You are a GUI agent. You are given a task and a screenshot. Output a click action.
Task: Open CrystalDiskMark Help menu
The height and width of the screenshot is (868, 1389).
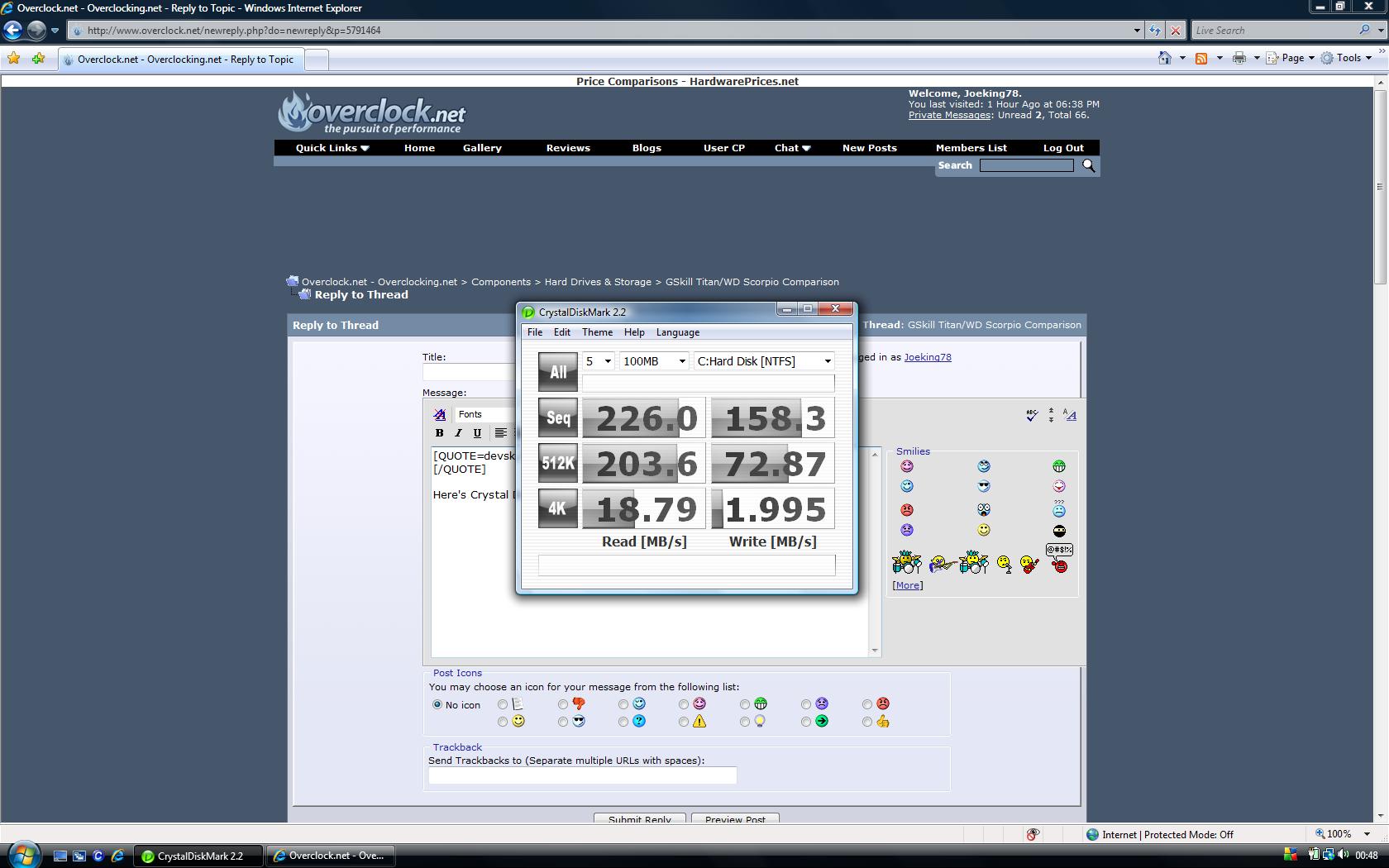coord(634,332)
